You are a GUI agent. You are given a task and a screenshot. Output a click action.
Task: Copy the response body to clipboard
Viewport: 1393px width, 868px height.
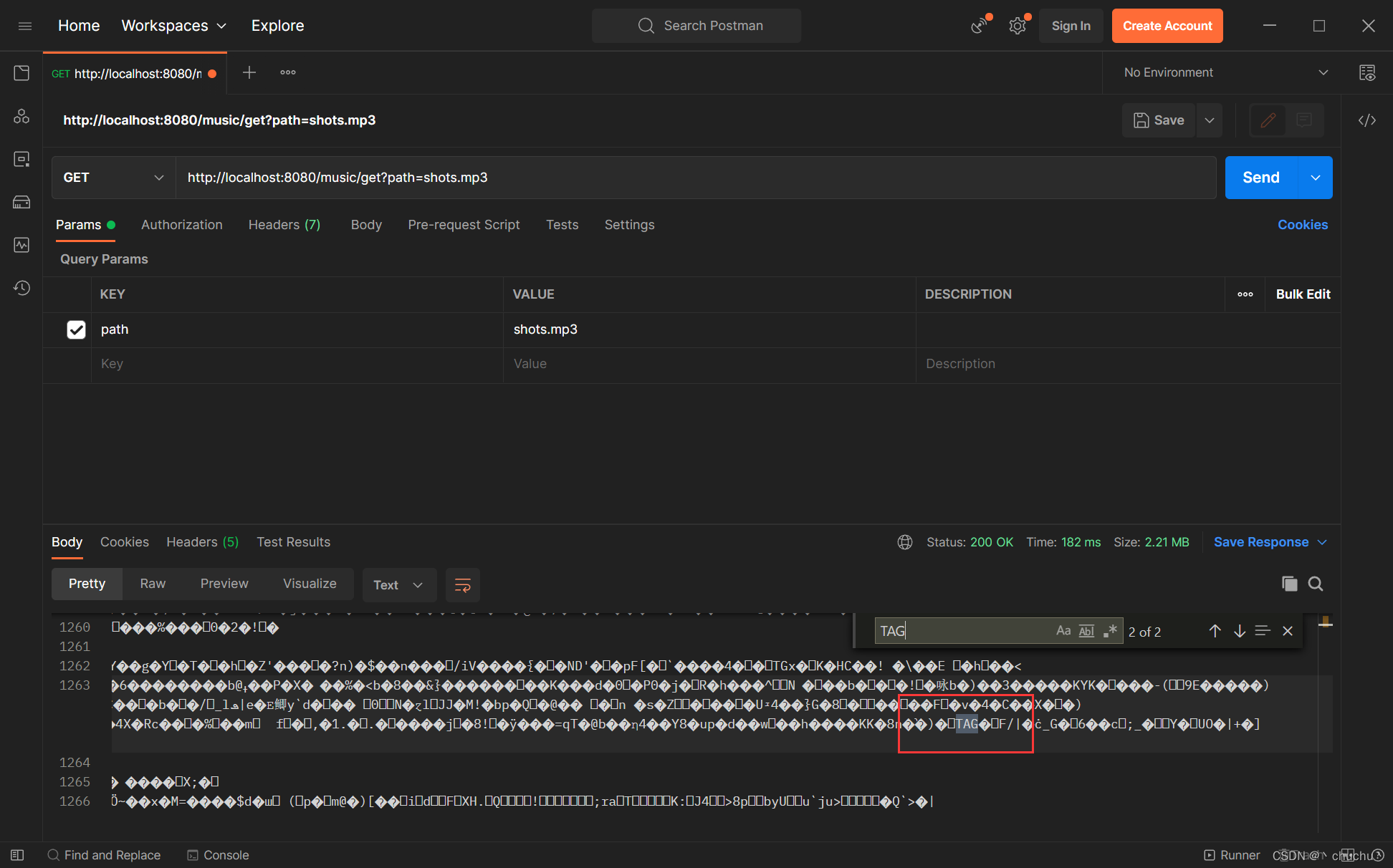click(1289, 584)
